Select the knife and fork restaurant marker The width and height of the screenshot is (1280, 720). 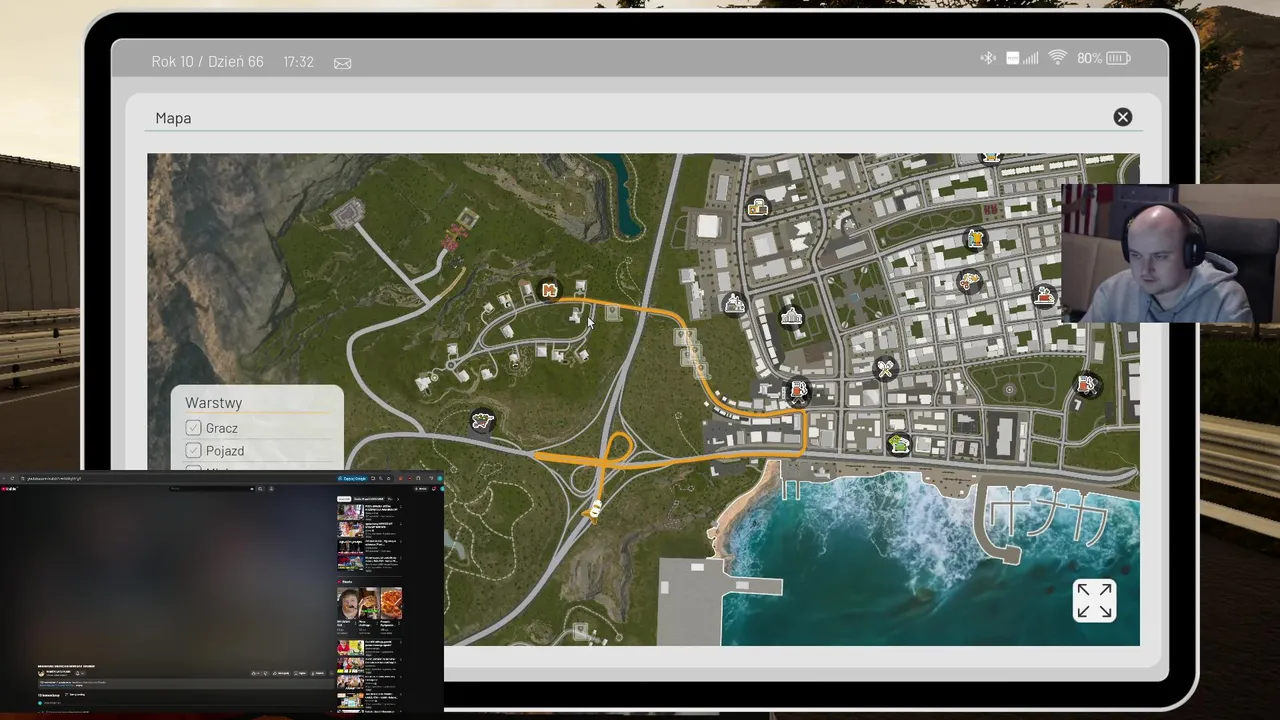(885, 369)
